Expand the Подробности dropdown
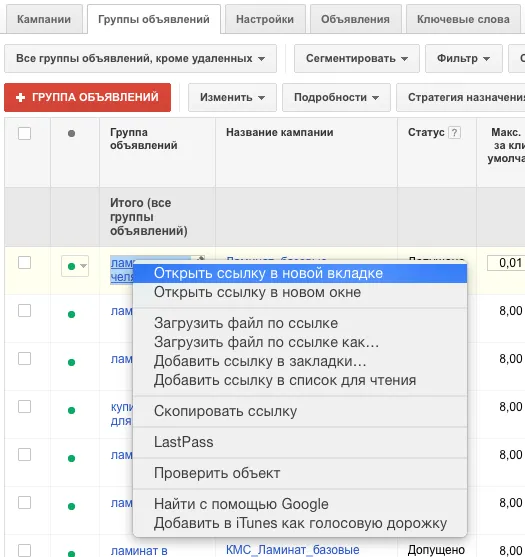The width and height of the screenshot is (525, 557). point(336,97)
